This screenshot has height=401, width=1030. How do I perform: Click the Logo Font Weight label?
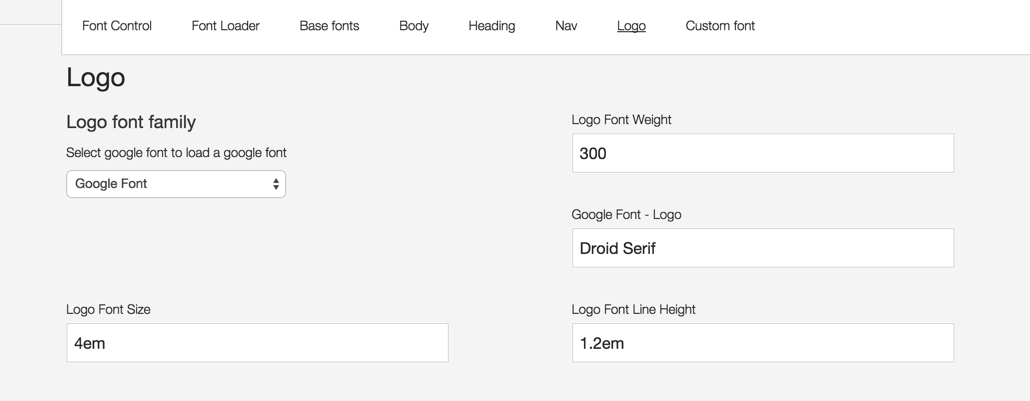[x=621, y=120]
